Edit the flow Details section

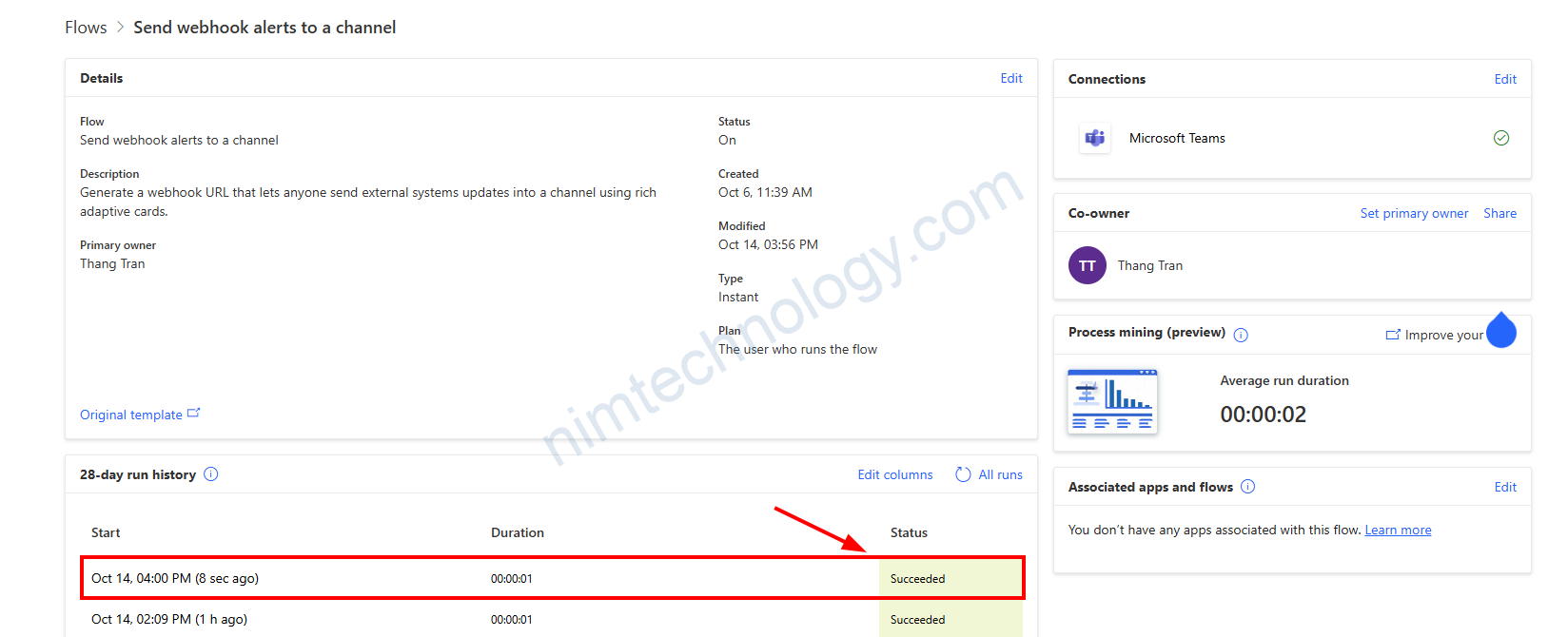pos(1011,78)
